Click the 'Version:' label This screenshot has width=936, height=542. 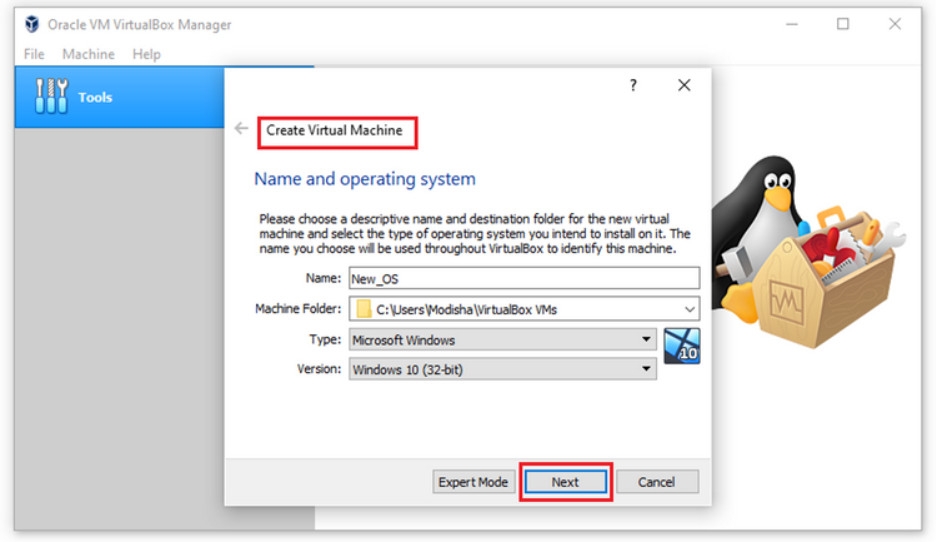click(319, 369)
